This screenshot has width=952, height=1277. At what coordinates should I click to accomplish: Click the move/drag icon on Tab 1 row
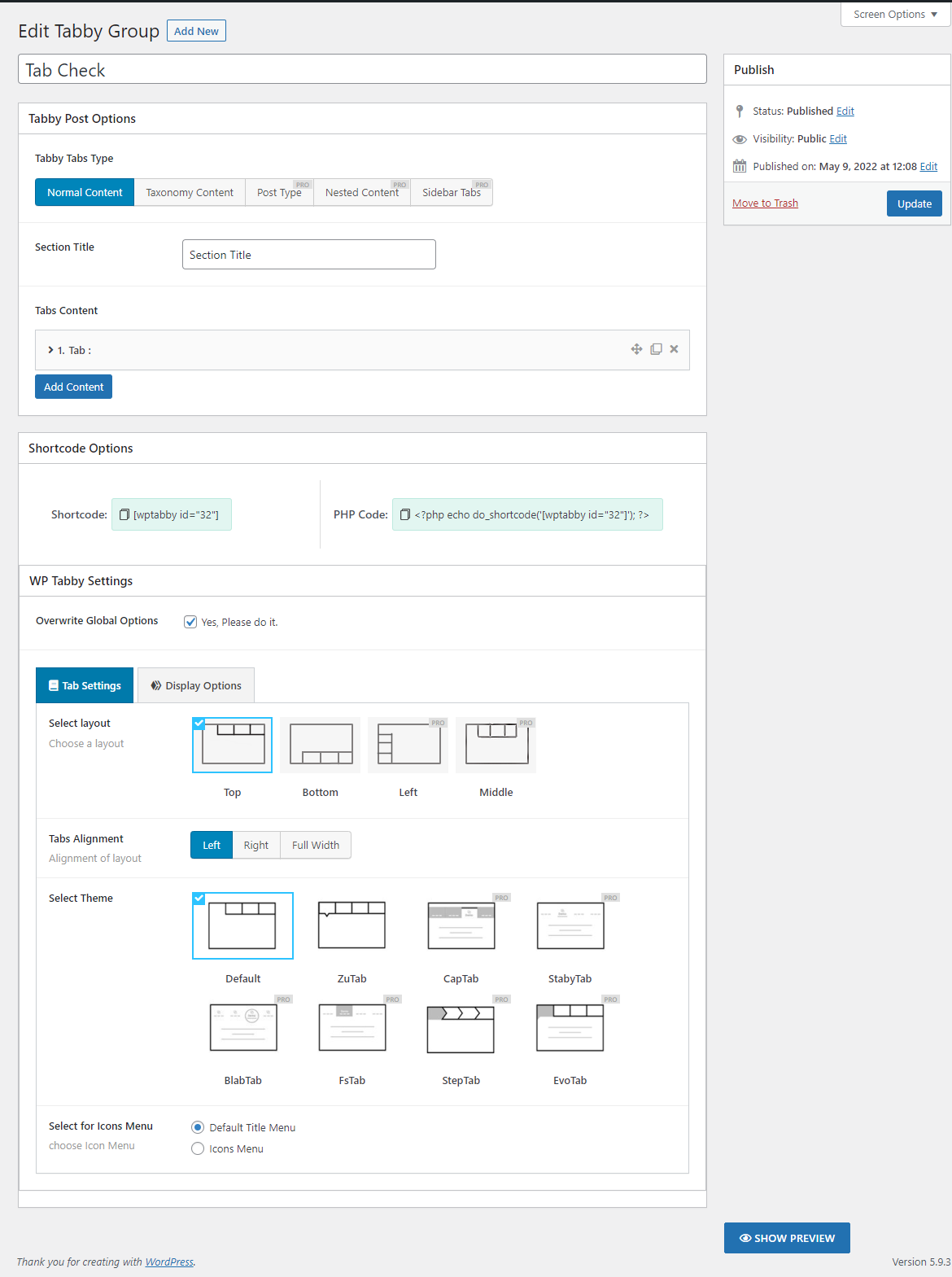point(636,349)
